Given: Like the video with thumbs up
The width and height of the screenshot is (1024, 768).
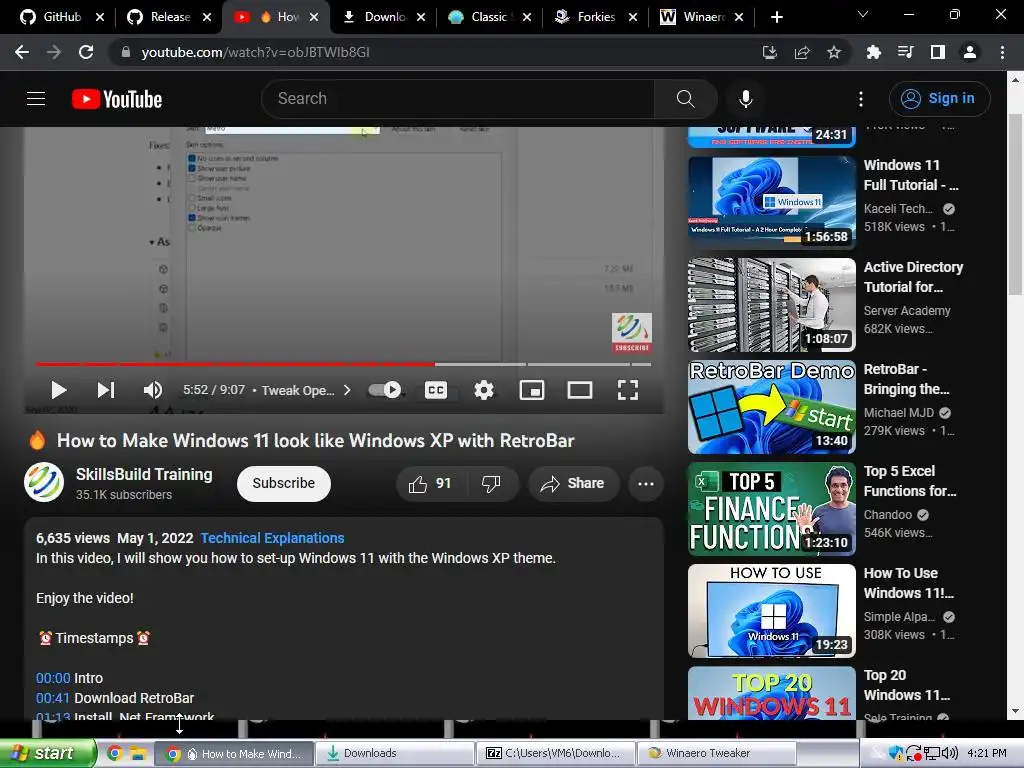Looking at the screenshot, I should pos(430,484).
